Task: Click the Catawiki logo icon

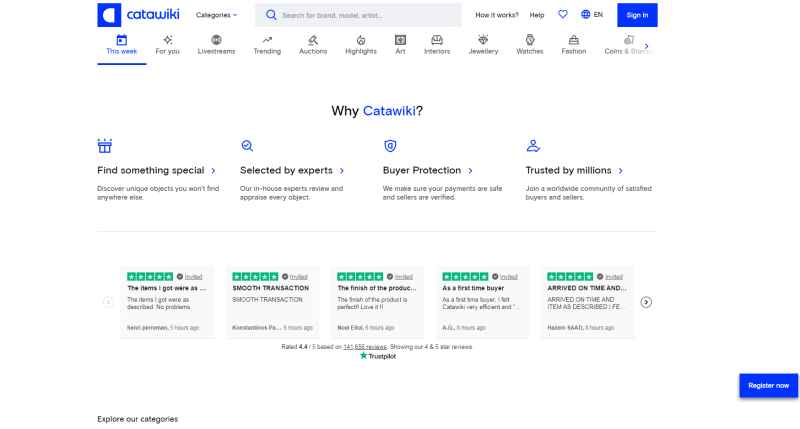Action: pos(109,15)
